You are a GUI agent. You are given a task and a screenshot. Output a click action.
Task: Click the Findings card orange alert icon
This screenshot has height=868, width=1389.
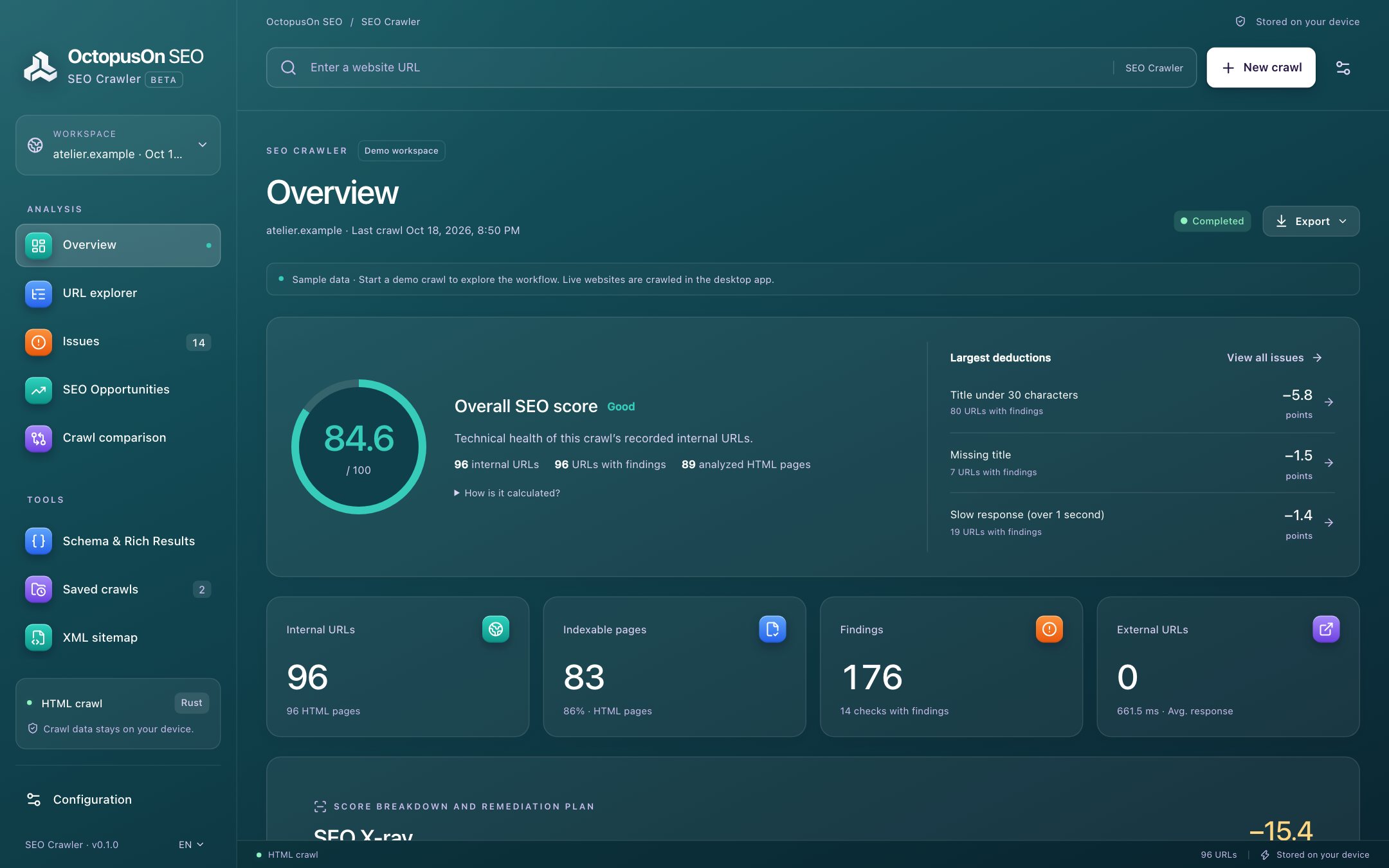[1049, 629]
